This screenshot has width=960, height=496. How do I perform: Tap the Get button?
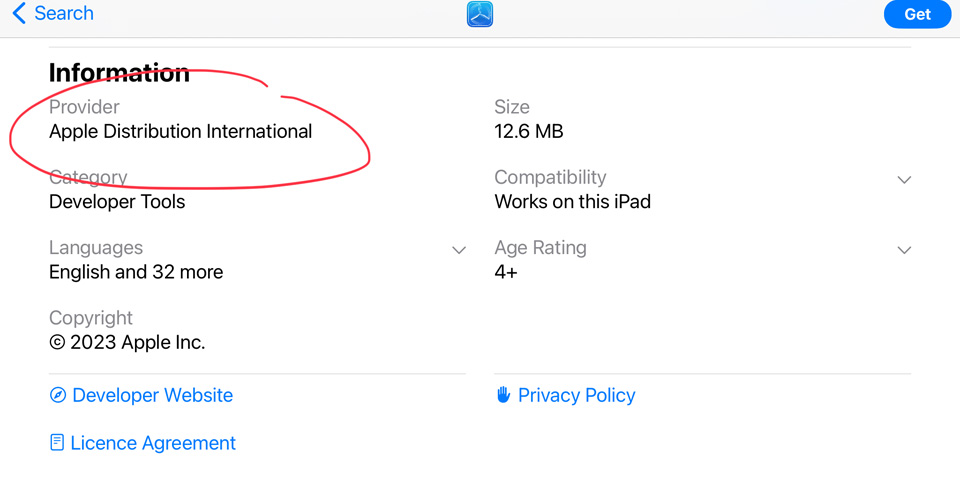(x=917, y=14)
